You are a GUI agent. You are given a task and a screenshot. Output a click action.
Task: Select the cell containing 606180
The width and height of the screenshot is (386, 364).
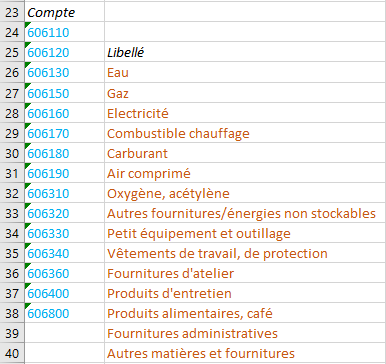65,153
